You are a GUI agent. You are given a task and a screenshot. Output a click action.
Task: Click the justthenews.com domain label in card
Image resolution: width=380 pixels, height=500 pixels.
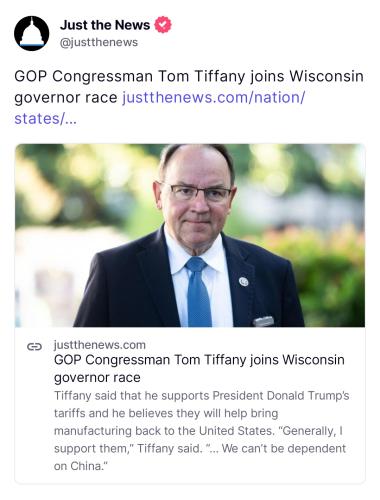click(100, 345)
